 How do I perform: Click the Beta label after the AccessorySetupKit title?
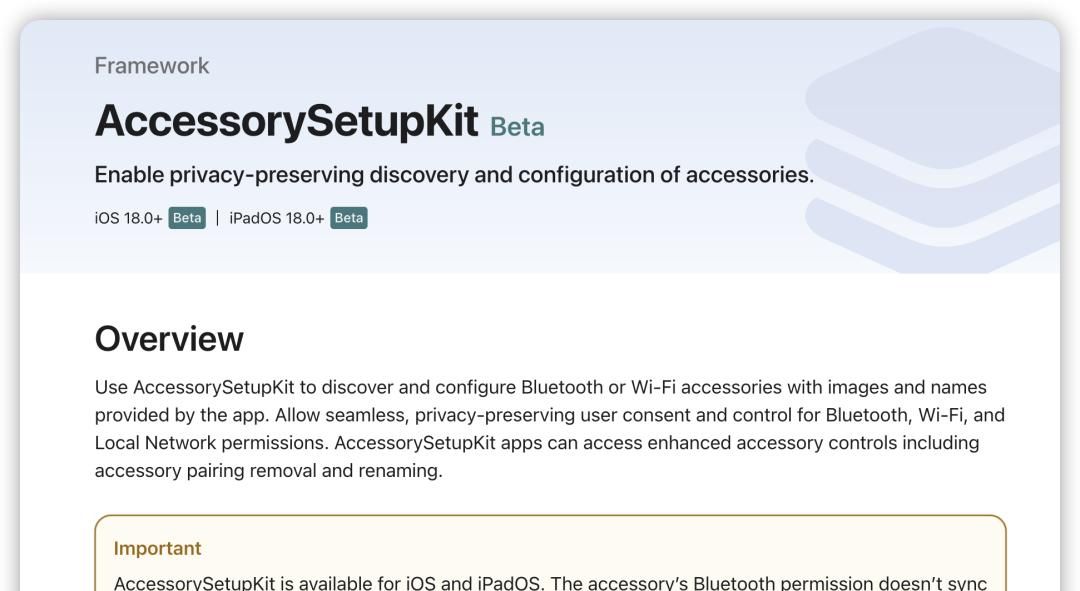pyautogui.click(x=517, y=127)
